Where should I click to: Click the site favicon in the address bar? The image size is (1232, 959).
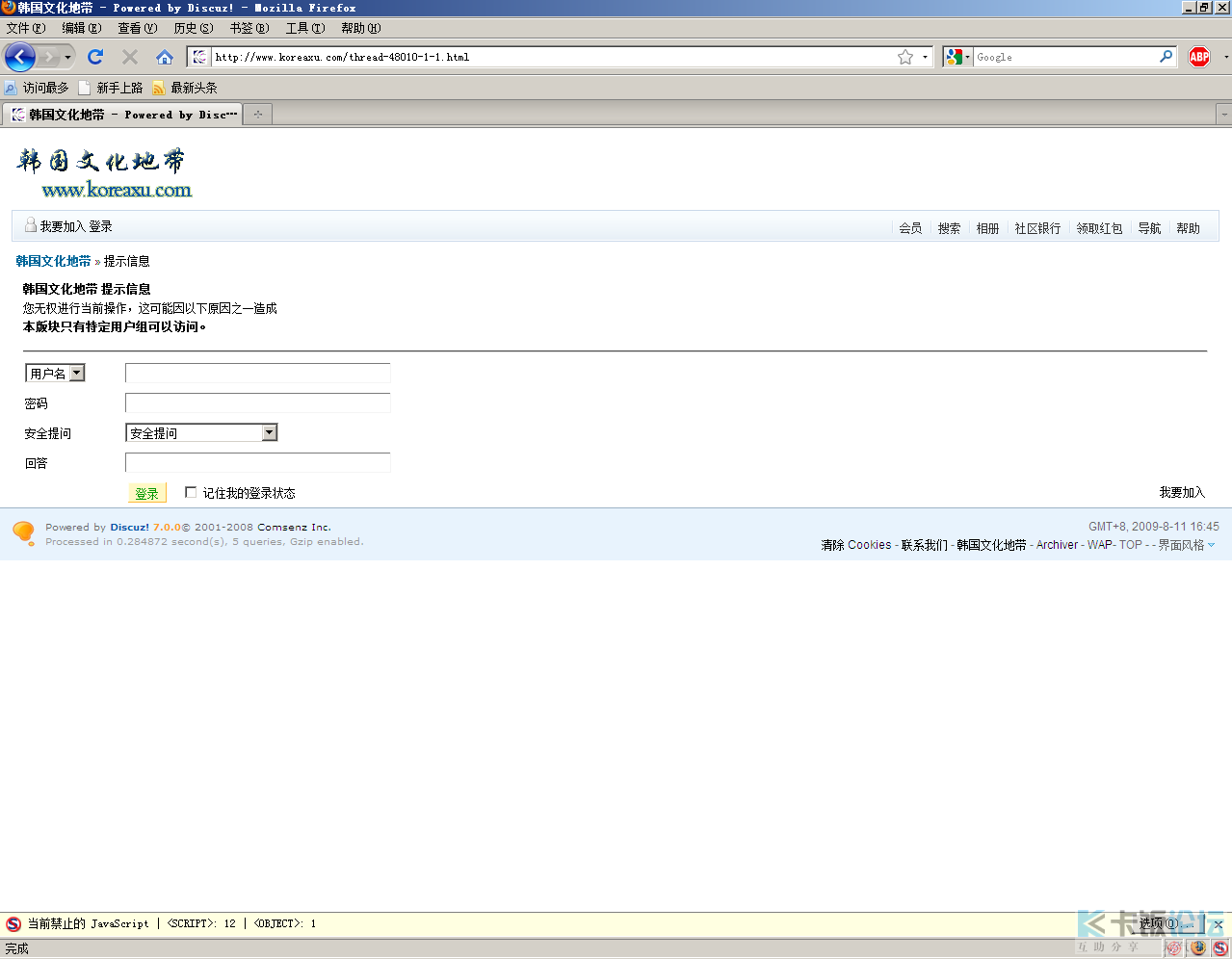point(199,57)
